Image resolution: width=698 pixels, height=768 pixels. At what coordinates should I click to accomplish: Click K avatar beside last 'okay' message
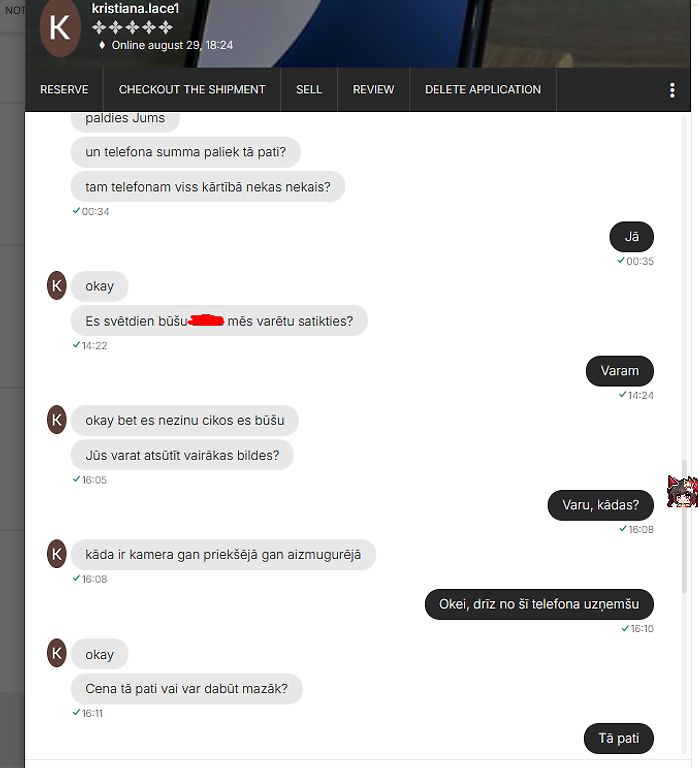click(x=57, y=653)
